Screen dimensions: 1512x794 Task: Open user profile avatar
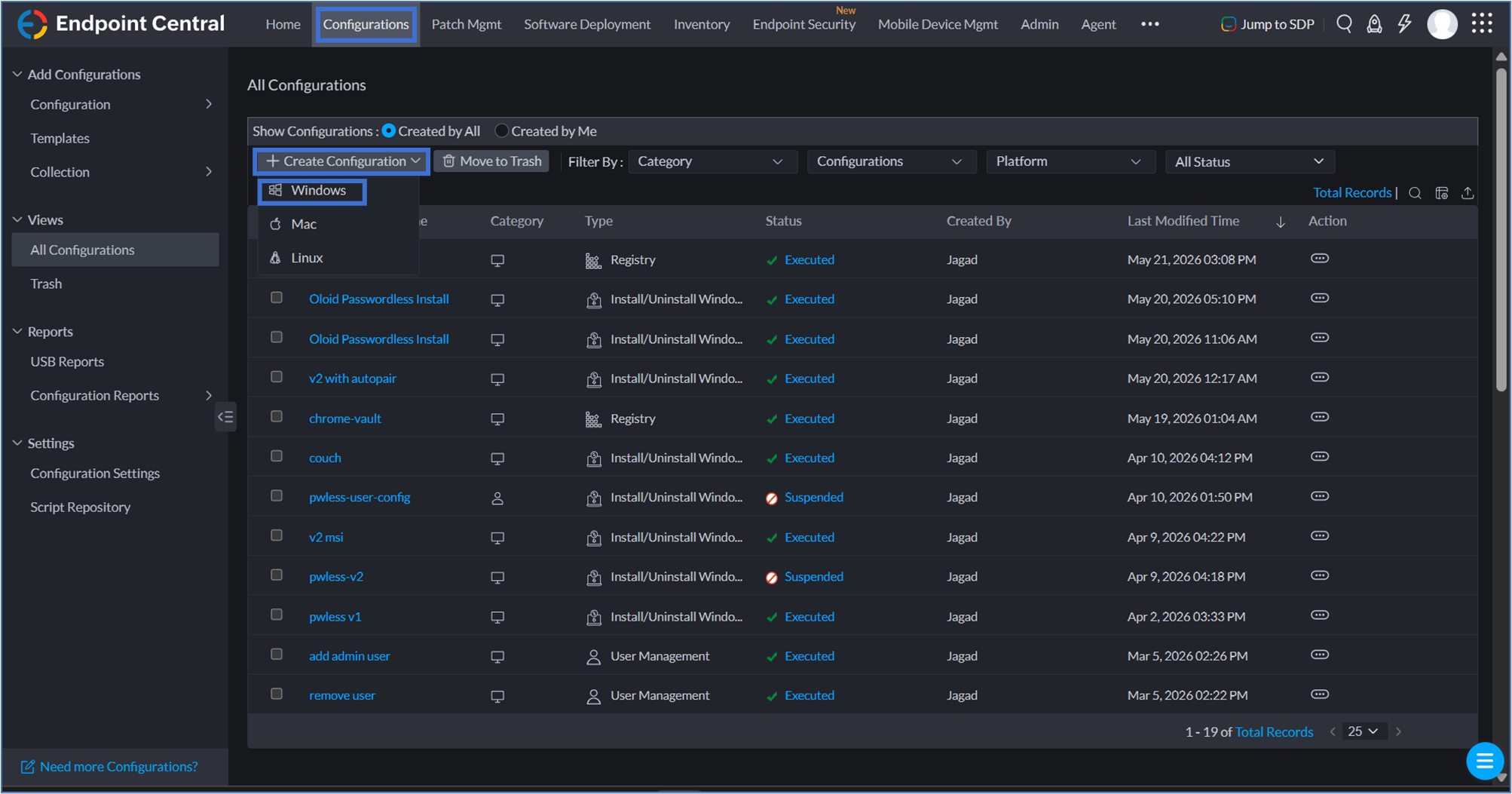pyautogui.click(x=1442, y=24)
